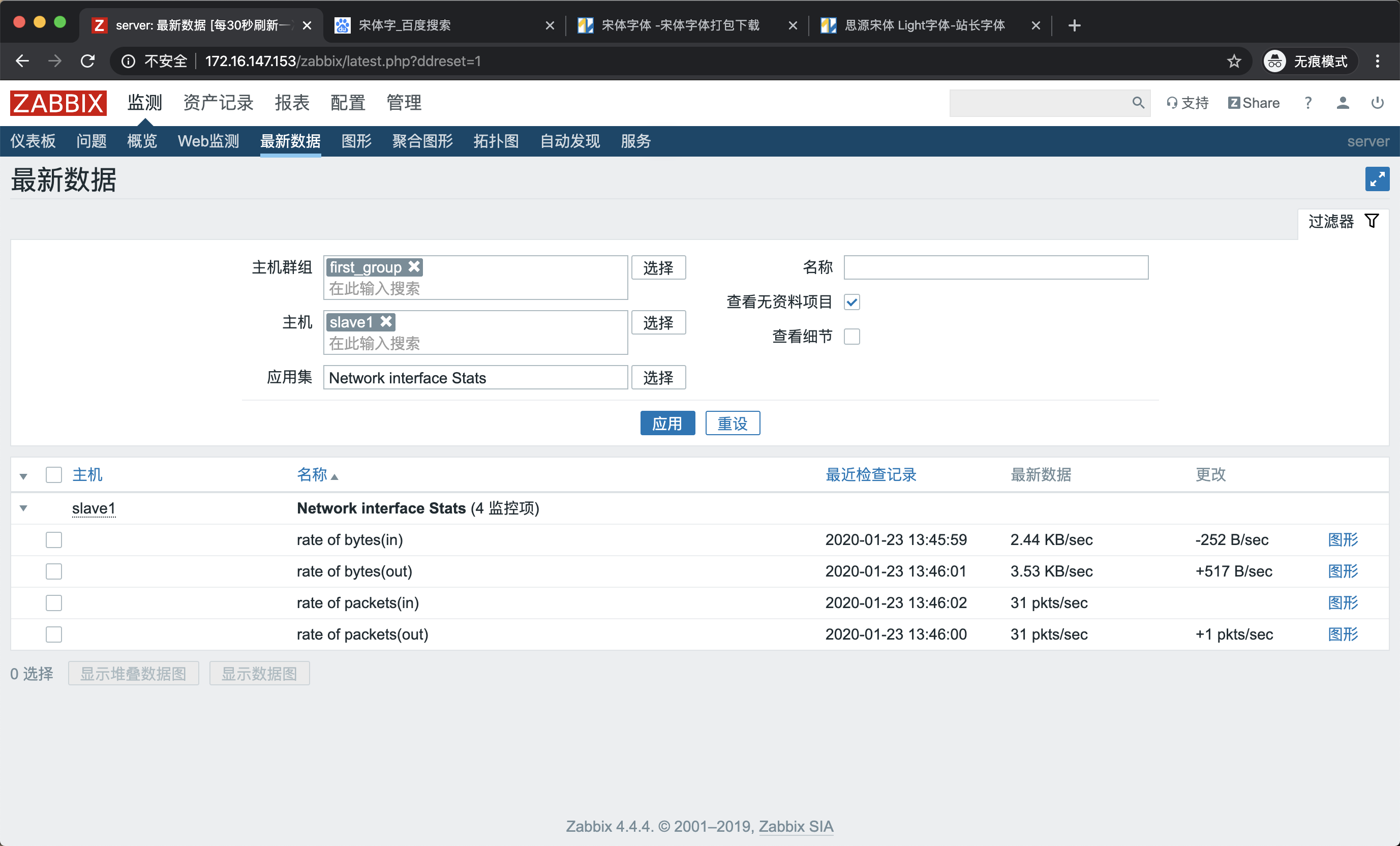The image size is (1400, 846).
Task: Collapse all groups via header triangle
Action: (x=23, y=476)
